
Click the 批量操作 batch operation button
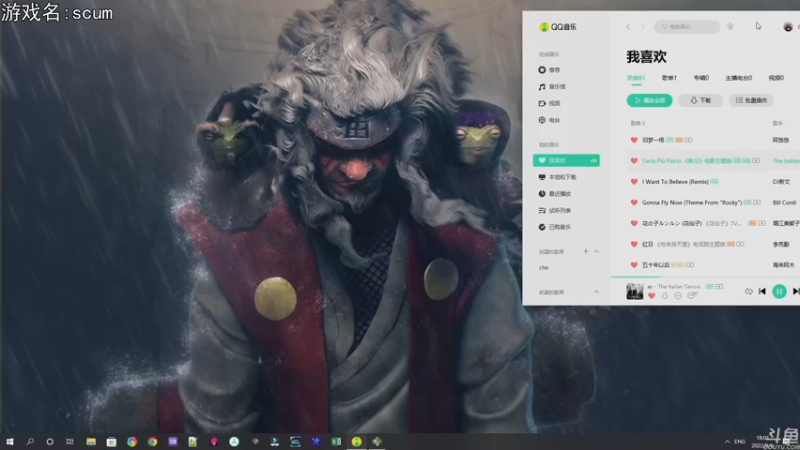751,101
